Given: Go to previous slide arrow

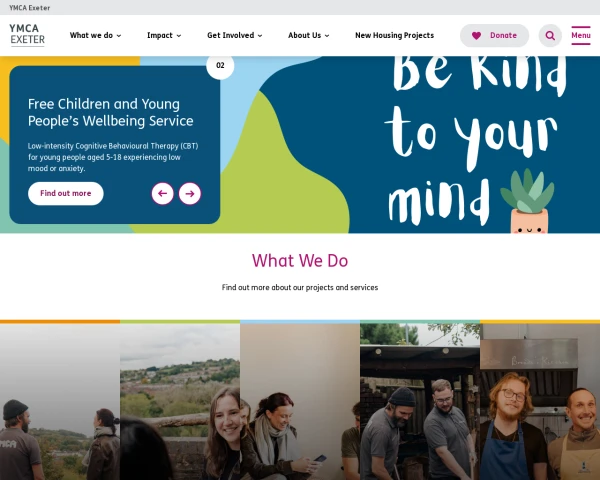Looking at the screenshot, I should coord(163,194).
